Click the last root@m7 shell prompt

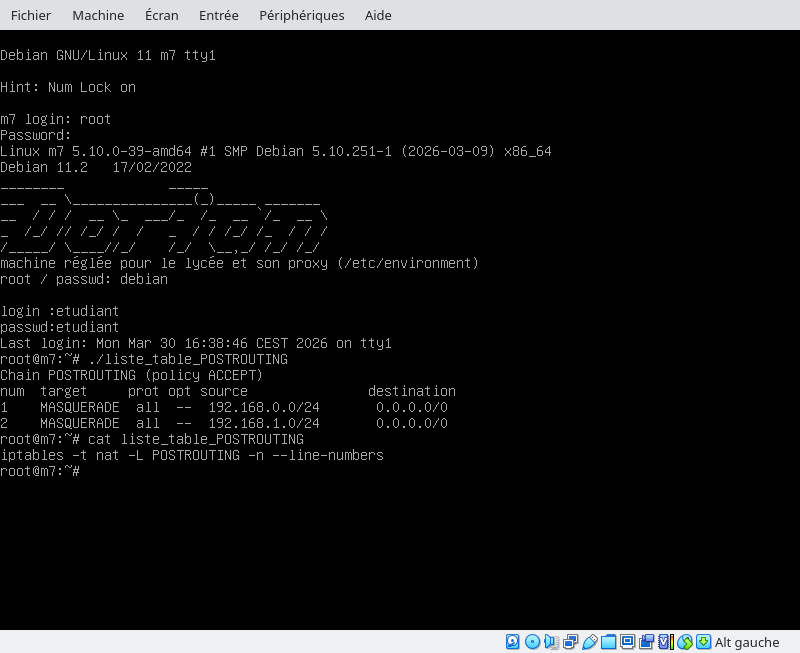[40, 471]
